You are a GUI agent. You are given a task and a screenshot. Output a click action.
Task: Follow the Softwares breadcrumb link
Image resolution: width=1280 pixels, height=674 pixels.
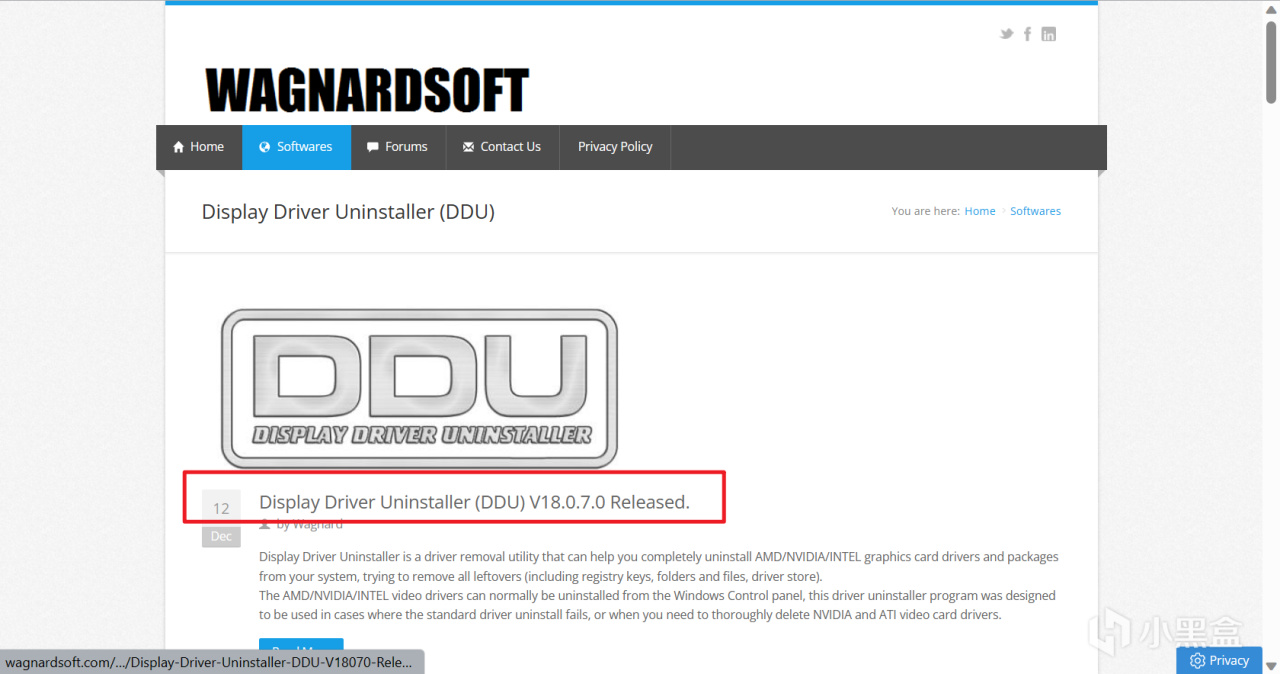pyautogui.click(x=1035, y=211)
